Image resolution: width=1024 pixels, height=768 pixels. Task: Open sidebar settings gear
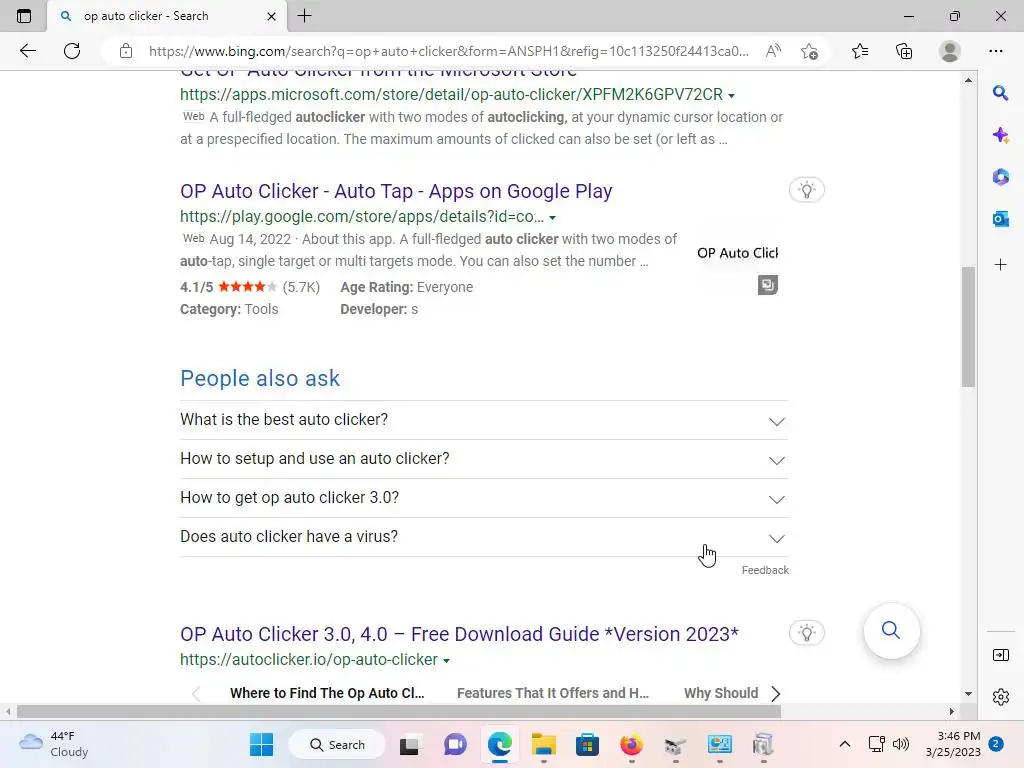1000,697
